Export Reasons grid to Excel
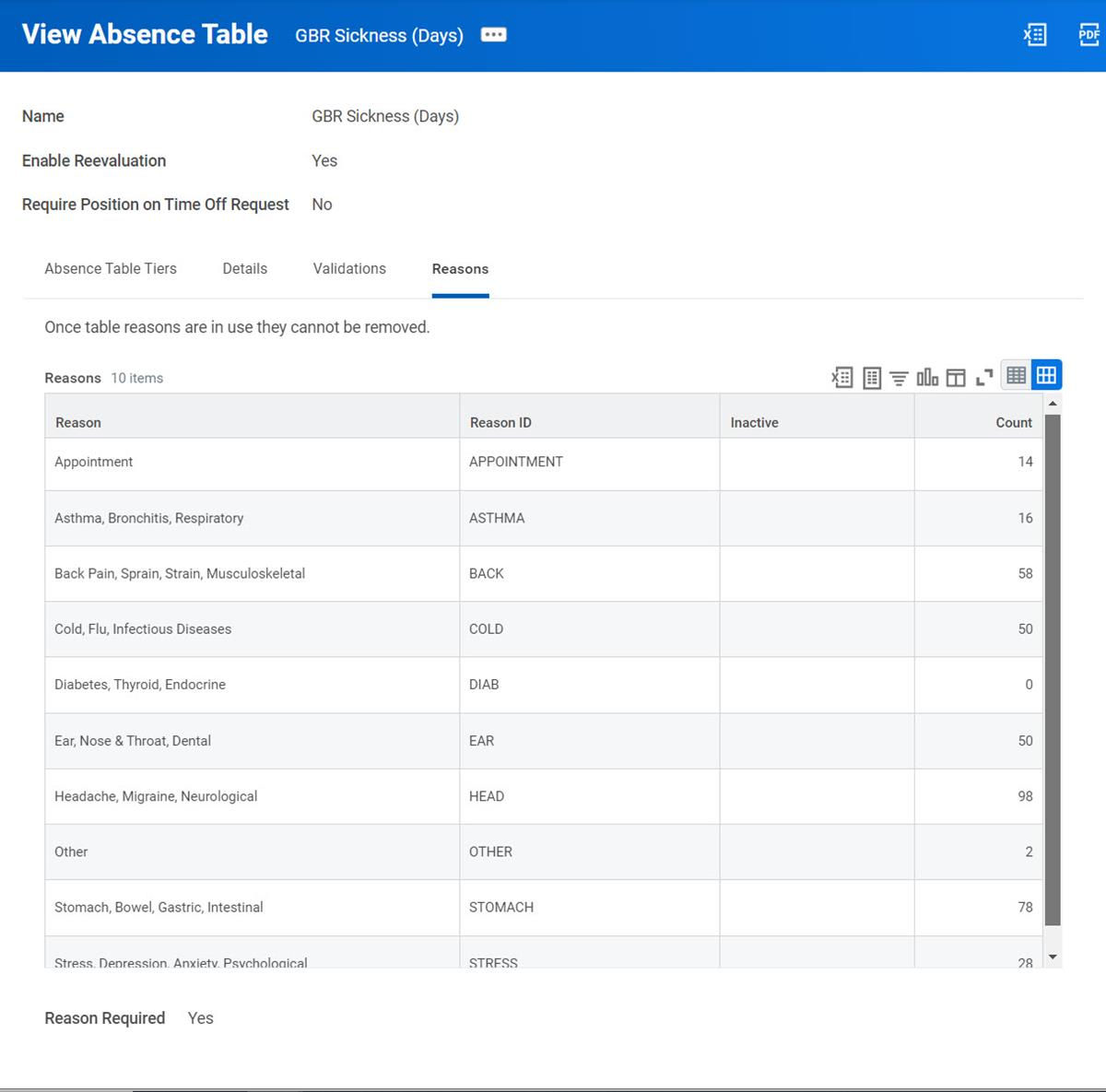This screenshot has height=1092, width=1106. [842, 377]
